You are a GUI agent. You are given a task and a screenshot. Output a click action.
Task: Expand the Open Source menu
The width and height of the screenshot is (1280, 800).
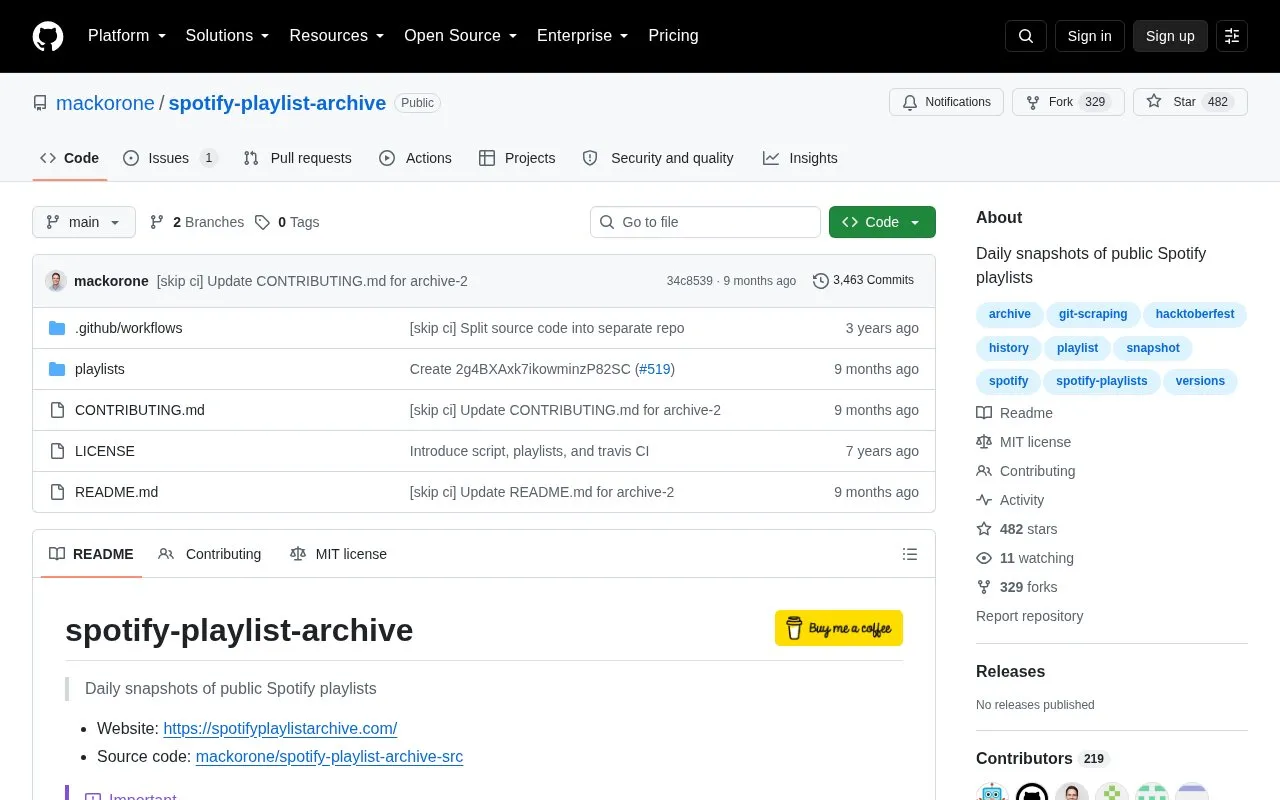[x=461, y=36]
